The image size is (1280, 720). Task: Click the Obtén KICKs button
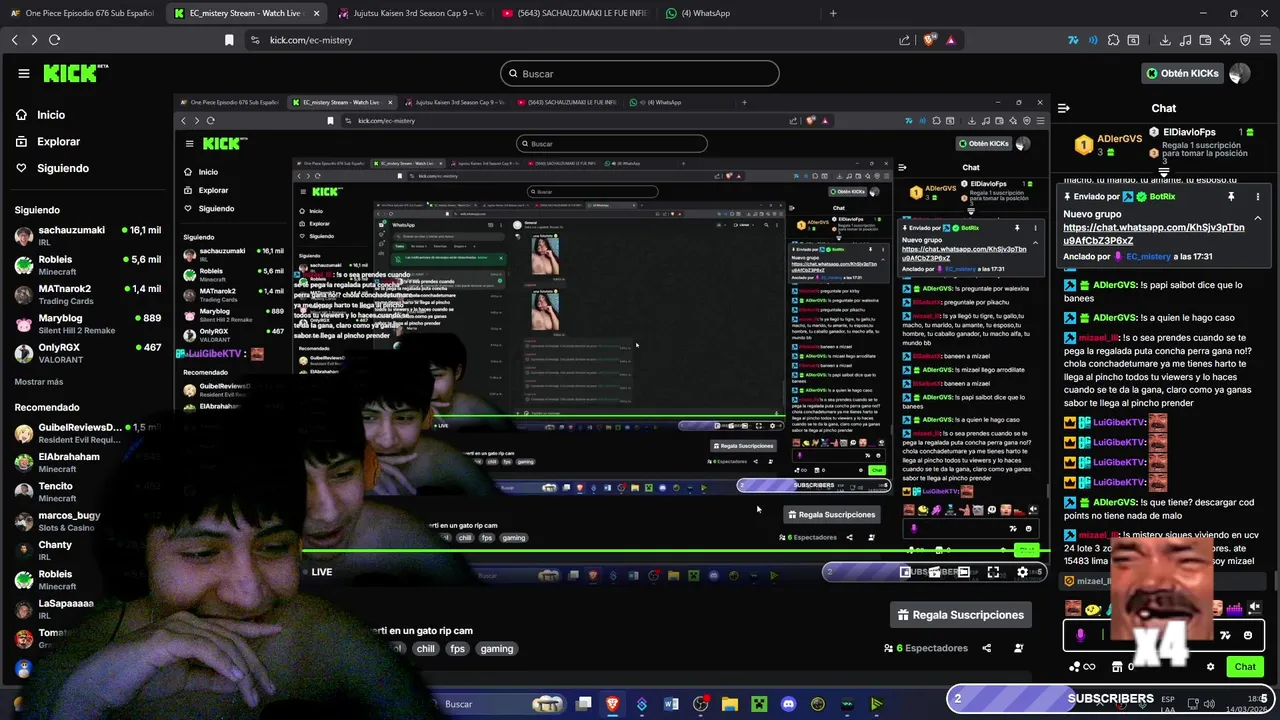1182,73
